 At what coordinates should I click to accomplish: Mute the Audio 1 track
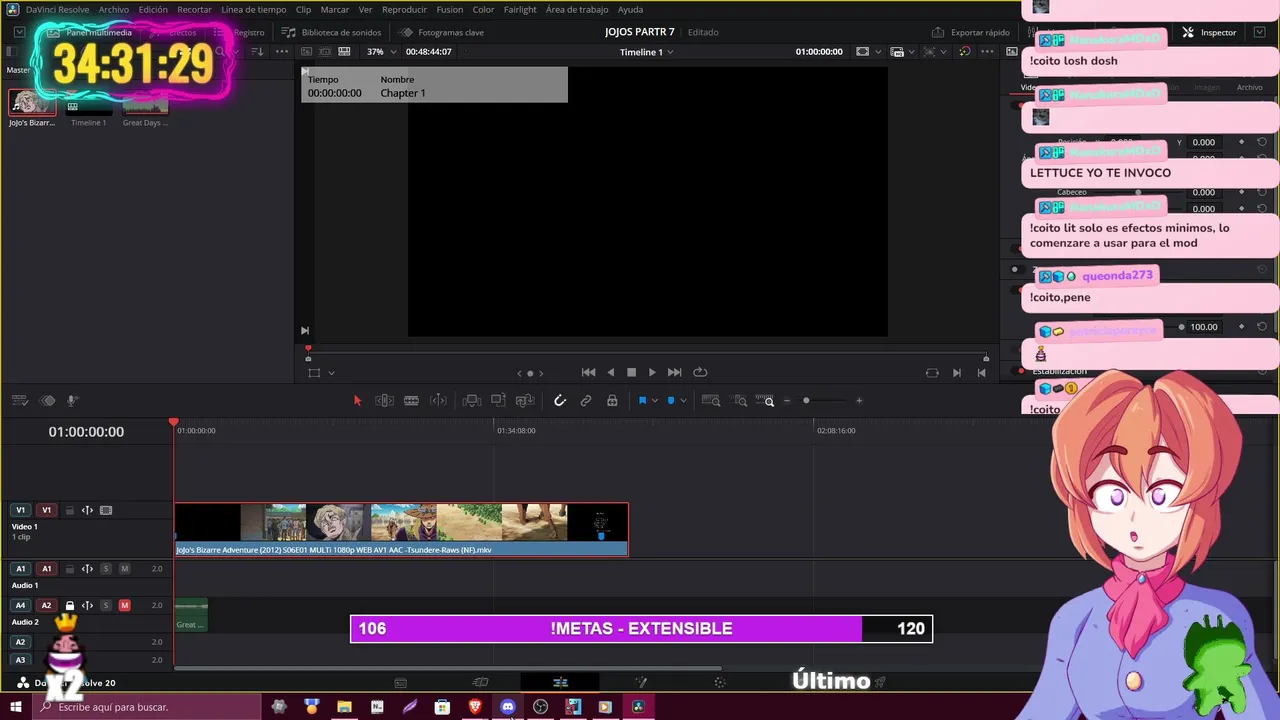pos(124,569)
